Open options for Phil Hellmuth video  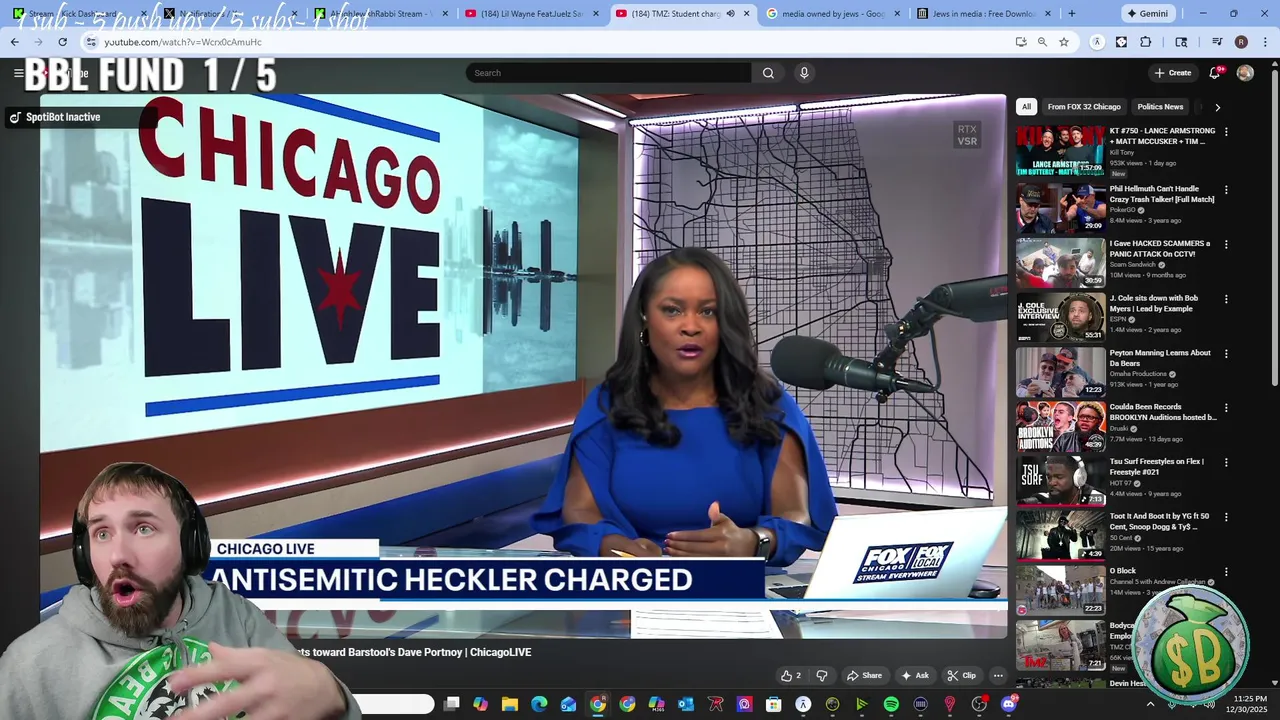(x=1226, y=189)
